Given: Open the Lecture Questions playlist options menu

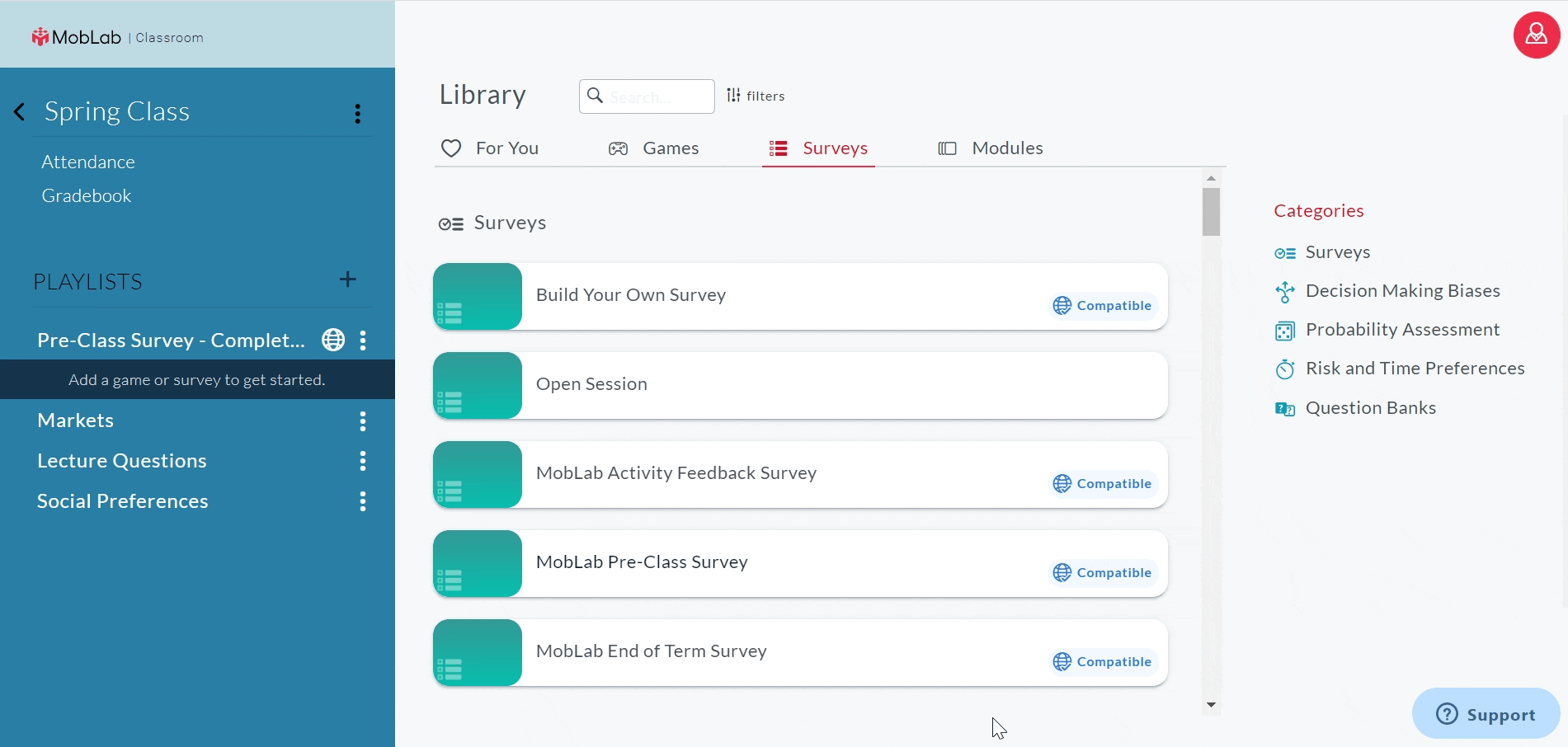Looking at the screenshot, I should (x=363, y=461).
